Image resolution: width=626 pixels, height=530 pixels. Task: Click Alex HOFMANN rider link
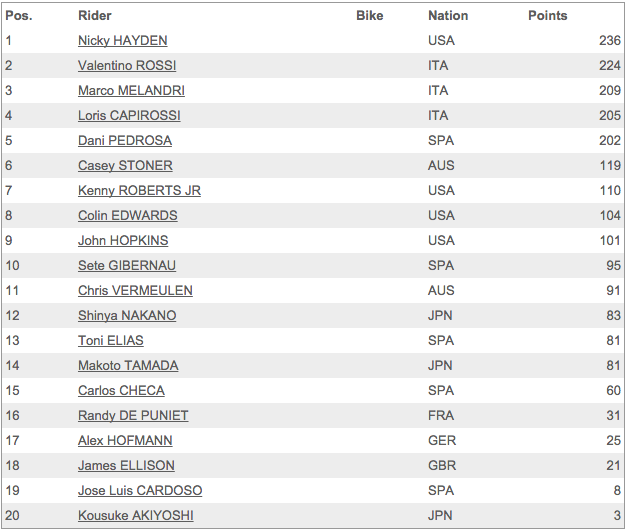(x=125, y=441)
